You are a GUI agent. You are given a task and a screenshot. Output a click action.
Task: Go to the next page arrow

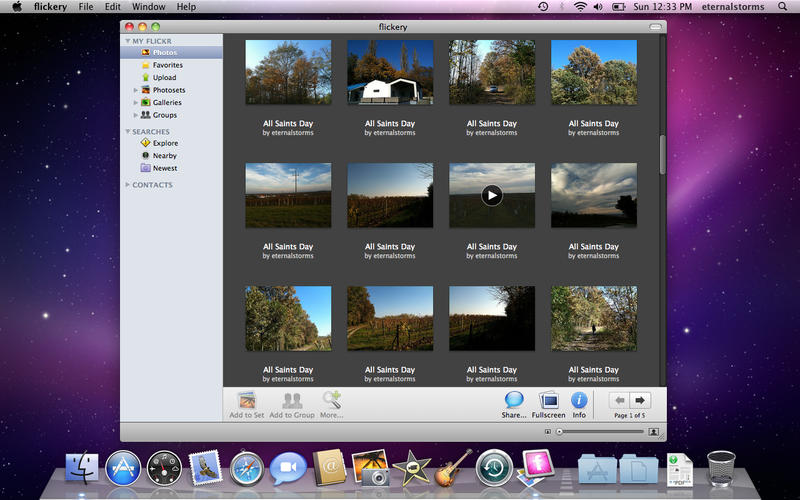[640, 400]
